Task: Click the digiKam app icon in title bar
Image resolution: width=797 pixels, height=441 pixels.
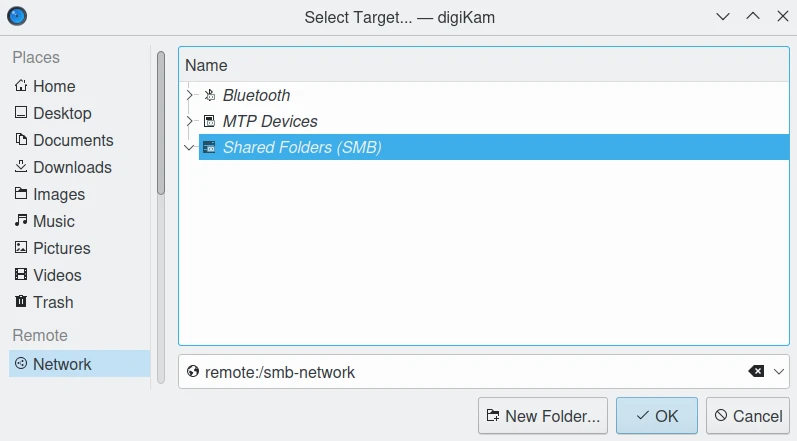Action: click(17, 16)
